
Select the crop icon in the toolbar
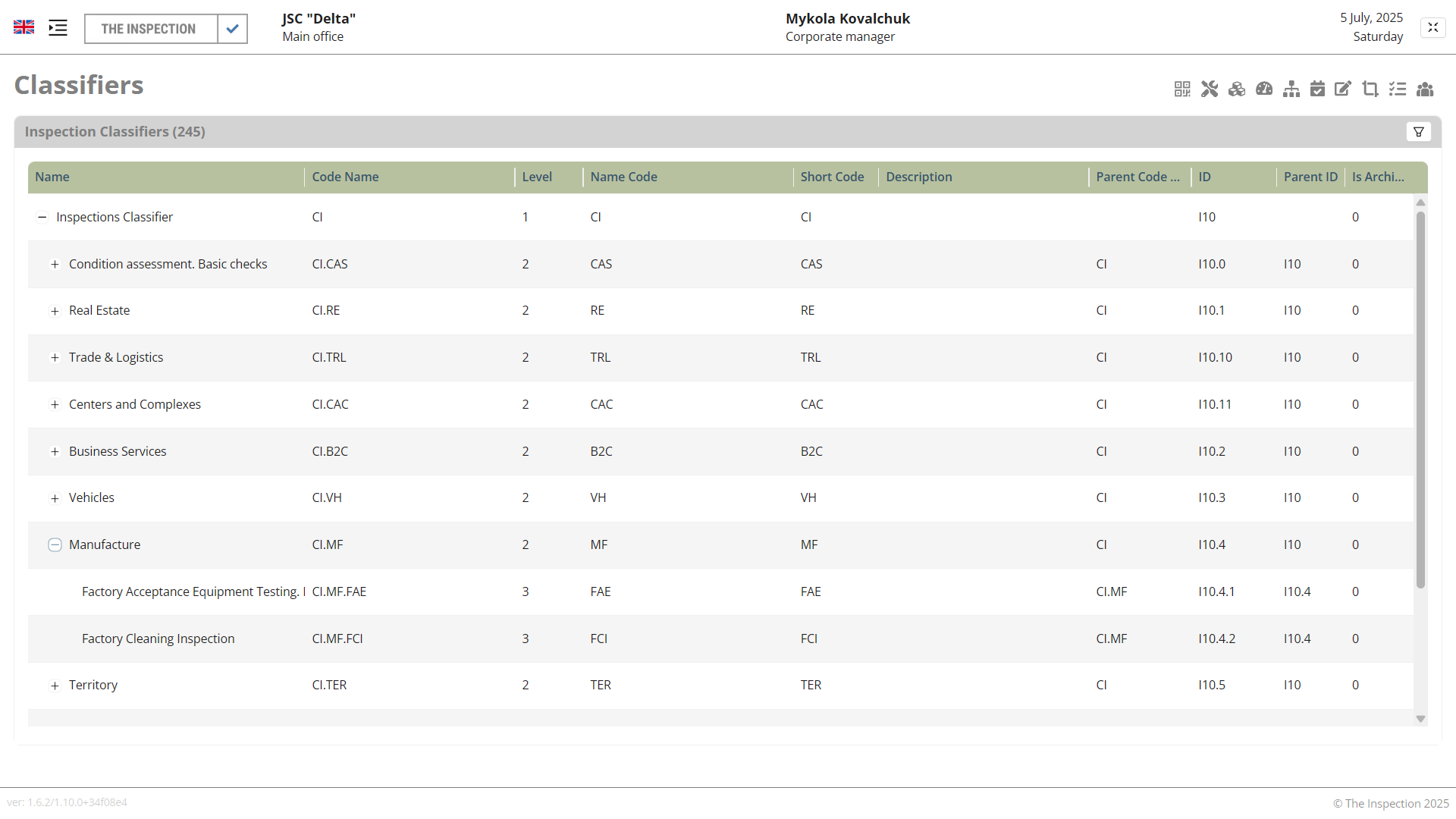pyautogui.click(x=1370, y=89)
